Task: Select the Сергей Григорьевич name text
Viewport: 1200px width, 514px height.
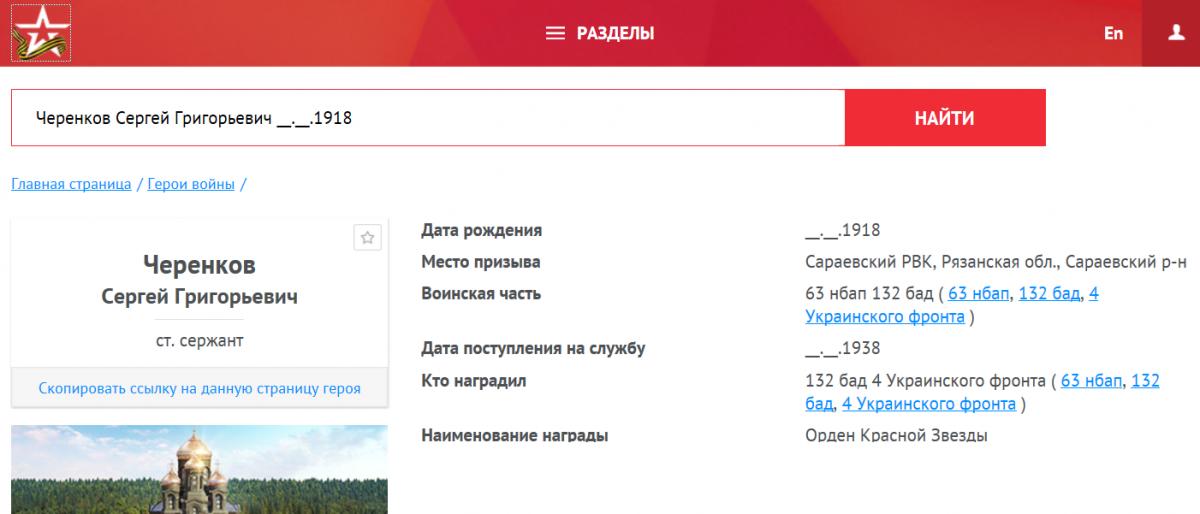Action: 199,298
